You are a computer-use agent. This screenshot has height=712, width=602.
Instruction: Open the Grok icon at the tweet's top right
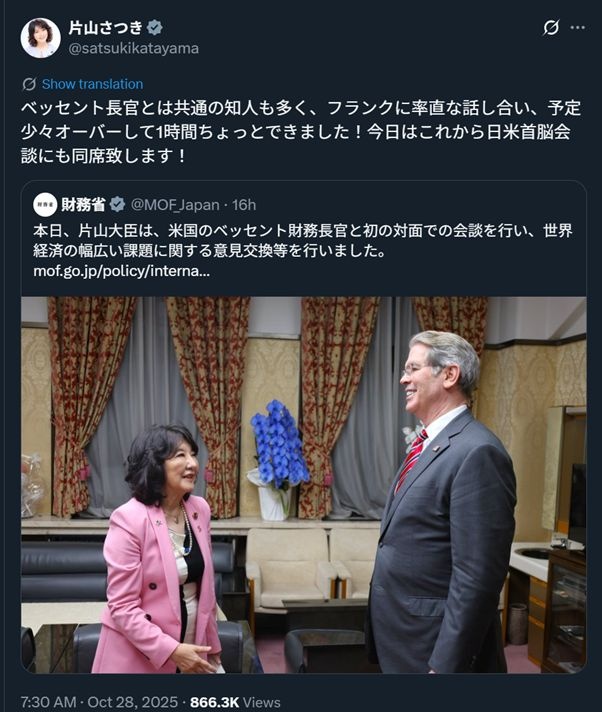coord(551,28)
